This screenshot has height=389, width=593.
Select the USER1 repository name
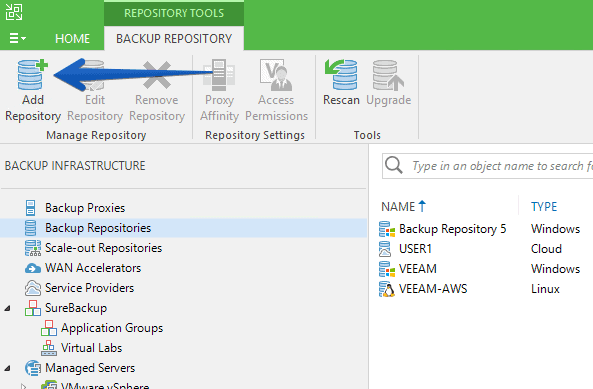(x=415, y=249)
